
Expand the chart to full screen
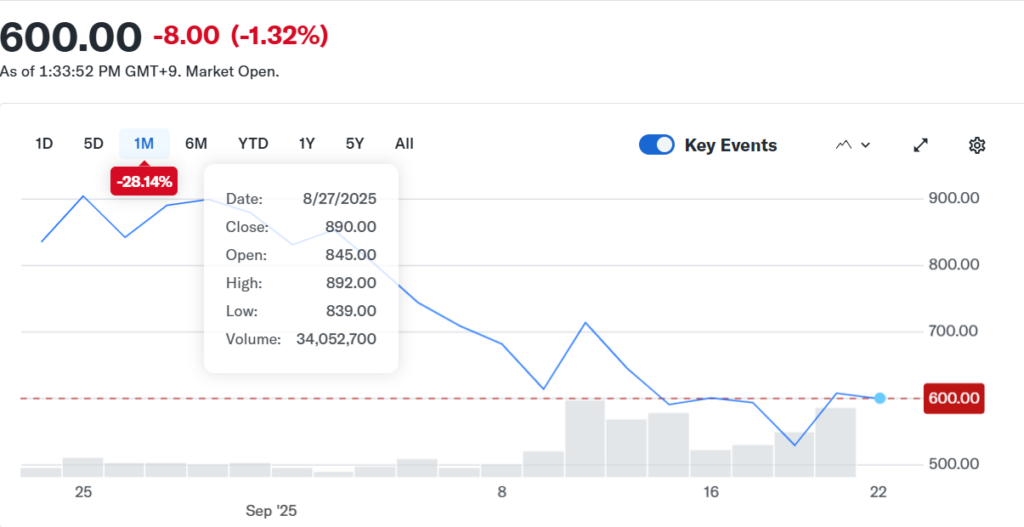point(921,145)
